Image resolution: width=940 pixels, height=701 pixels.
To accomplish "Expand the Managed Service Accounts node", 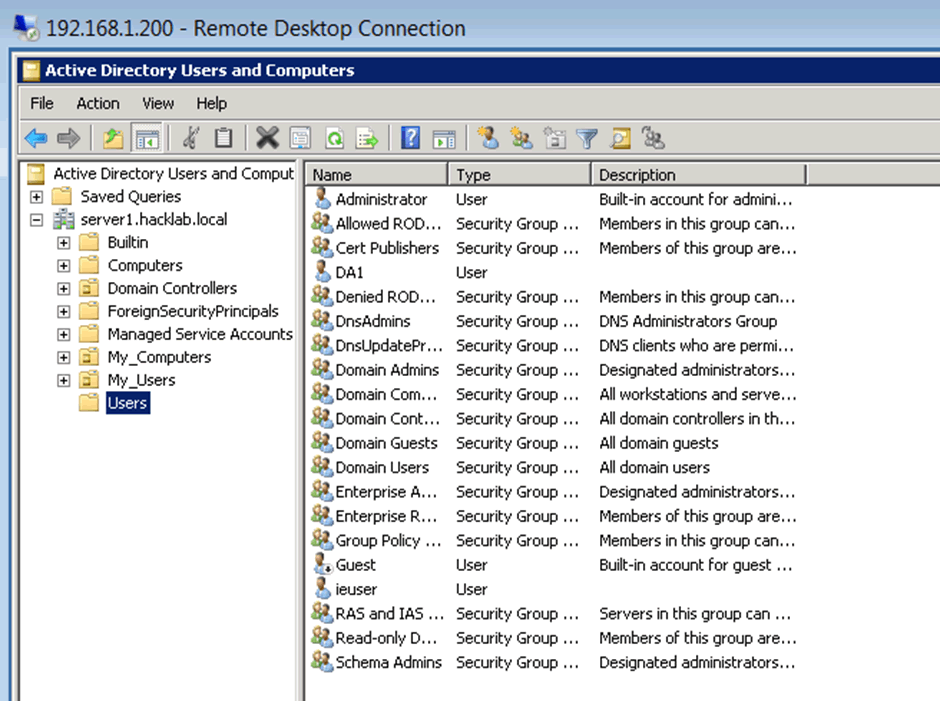I will (64, 335).
